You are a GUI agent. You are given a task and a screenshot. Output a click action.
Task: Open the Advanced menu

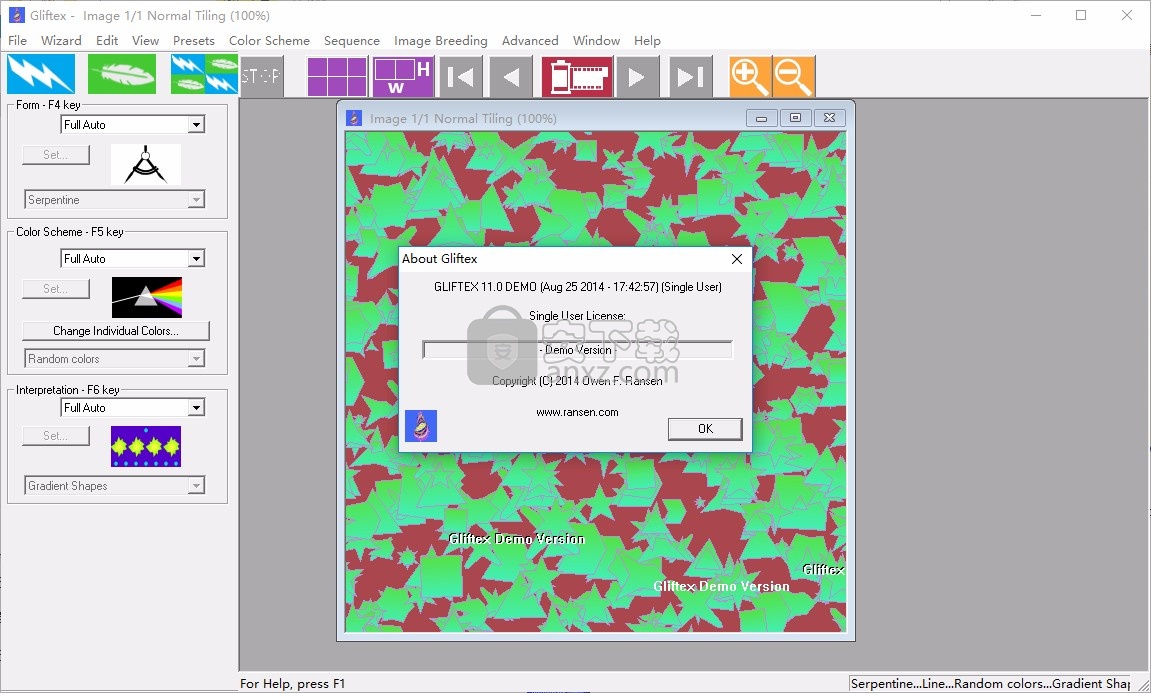coord(530,40)
